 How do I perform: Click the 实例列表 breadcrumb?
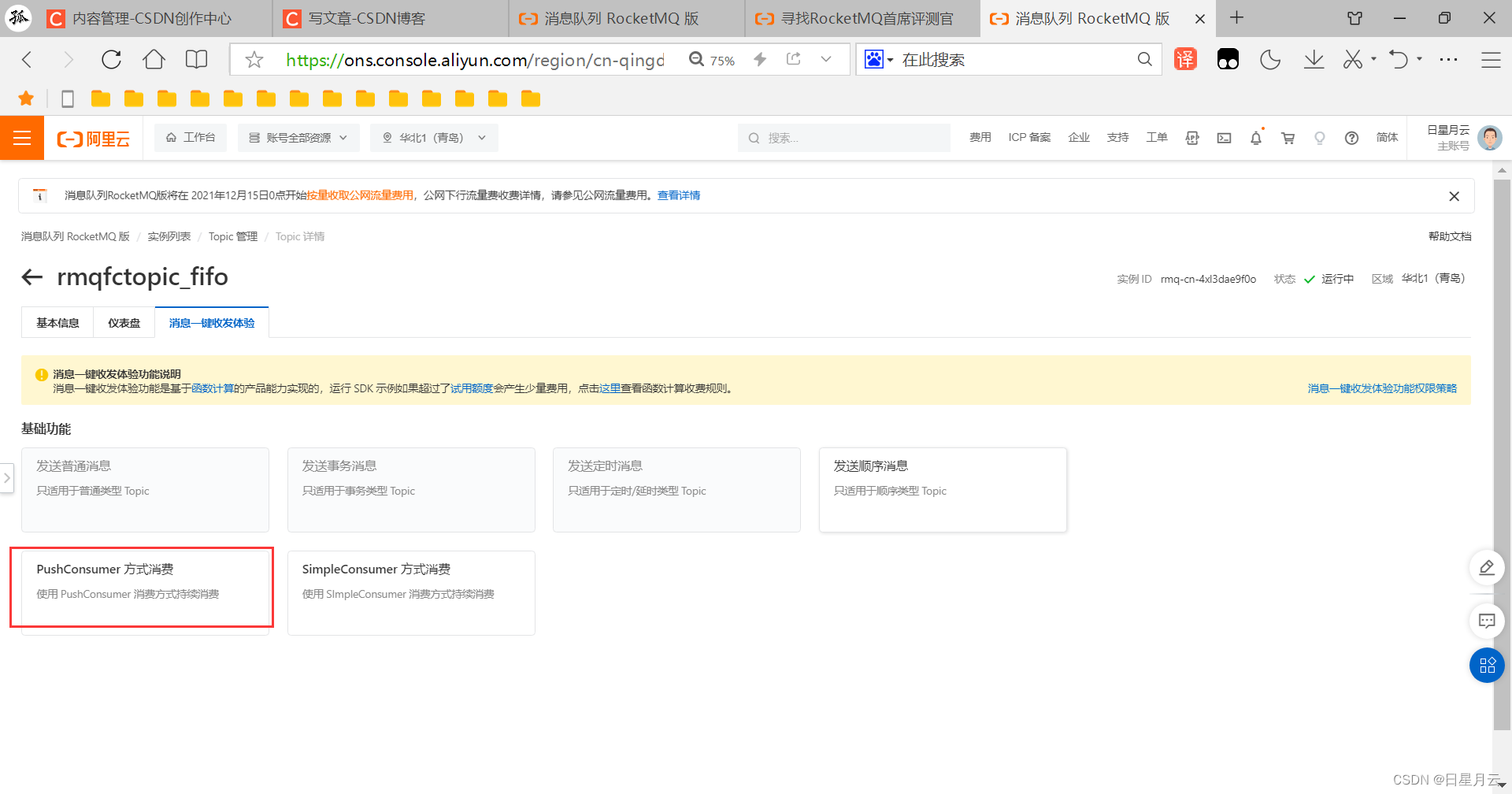coord(169,236)
